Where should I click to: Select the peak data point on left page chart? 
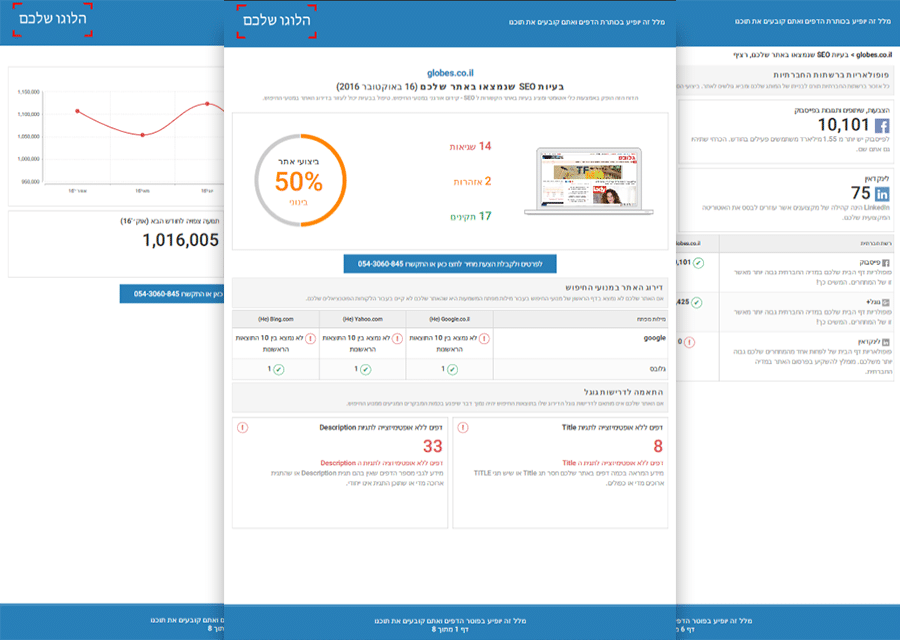tap(208, 104)
